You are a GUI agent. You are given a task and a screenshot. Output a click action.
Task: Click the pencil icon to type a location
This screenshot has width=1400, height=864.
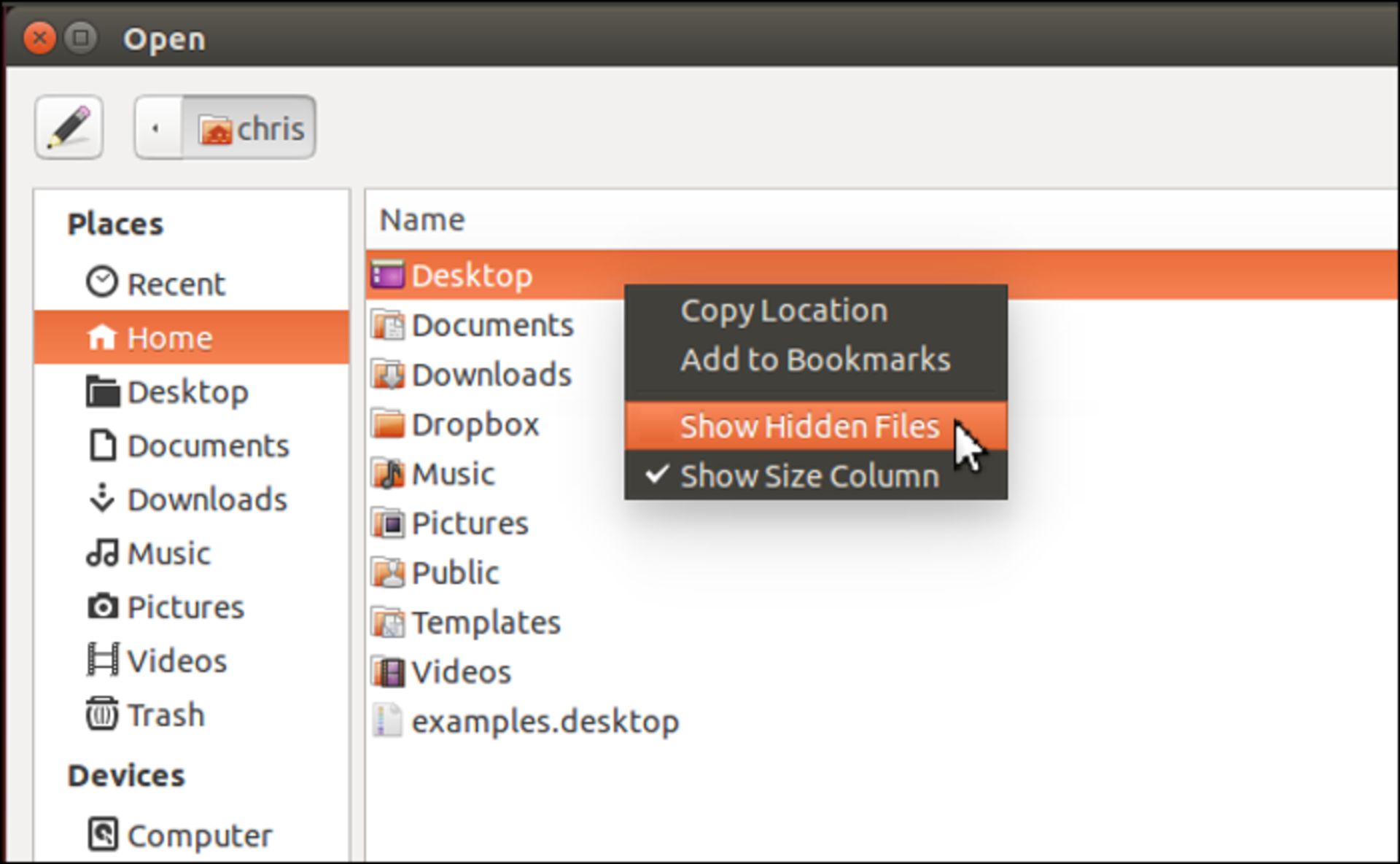tap(68, 127)
